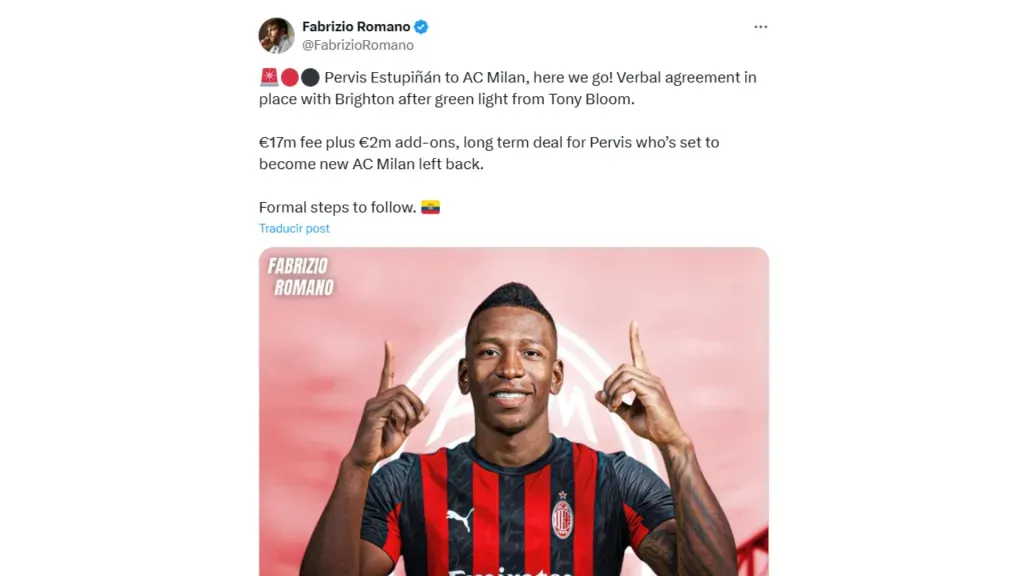Click the blue verified badge
This screenshot has height=576, width=1024.
point(421,27)
